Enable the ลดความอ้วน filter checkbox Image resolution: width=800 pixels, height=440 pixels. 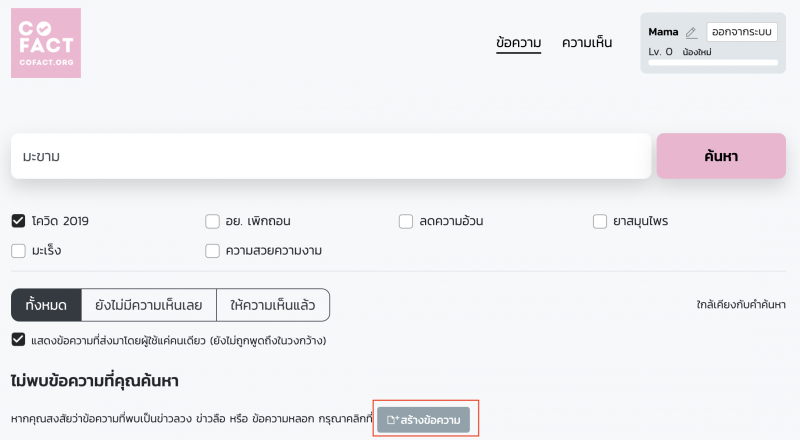(x=406, y=222)
